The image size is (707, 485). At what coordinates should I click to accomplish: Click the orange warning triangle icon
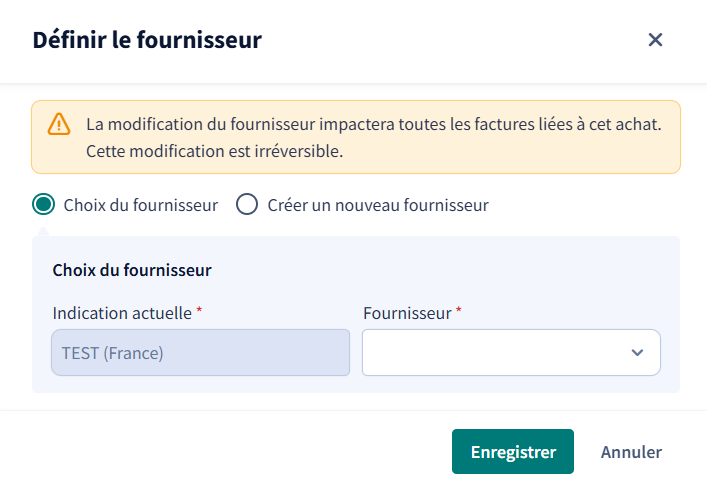coord(59,124)
